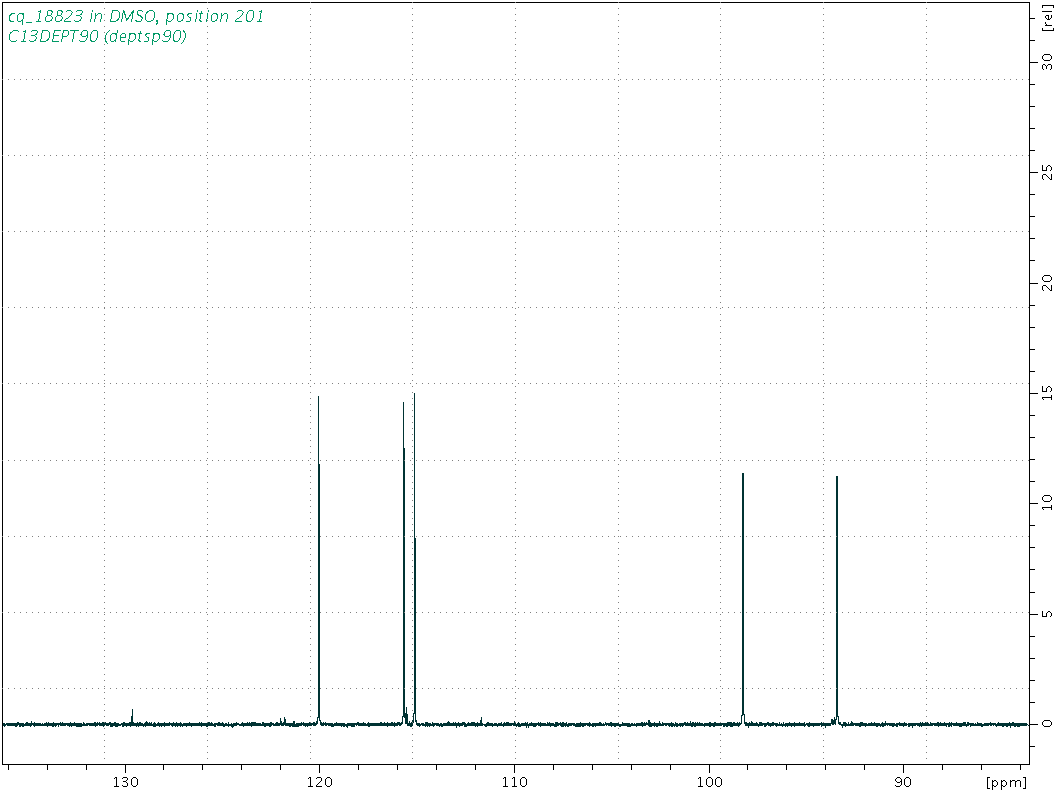Click the "[ppm]" x-axis unit label
Viewport: 1060px width, 793px height.
pyautogui.click(x=1006, y=783)
